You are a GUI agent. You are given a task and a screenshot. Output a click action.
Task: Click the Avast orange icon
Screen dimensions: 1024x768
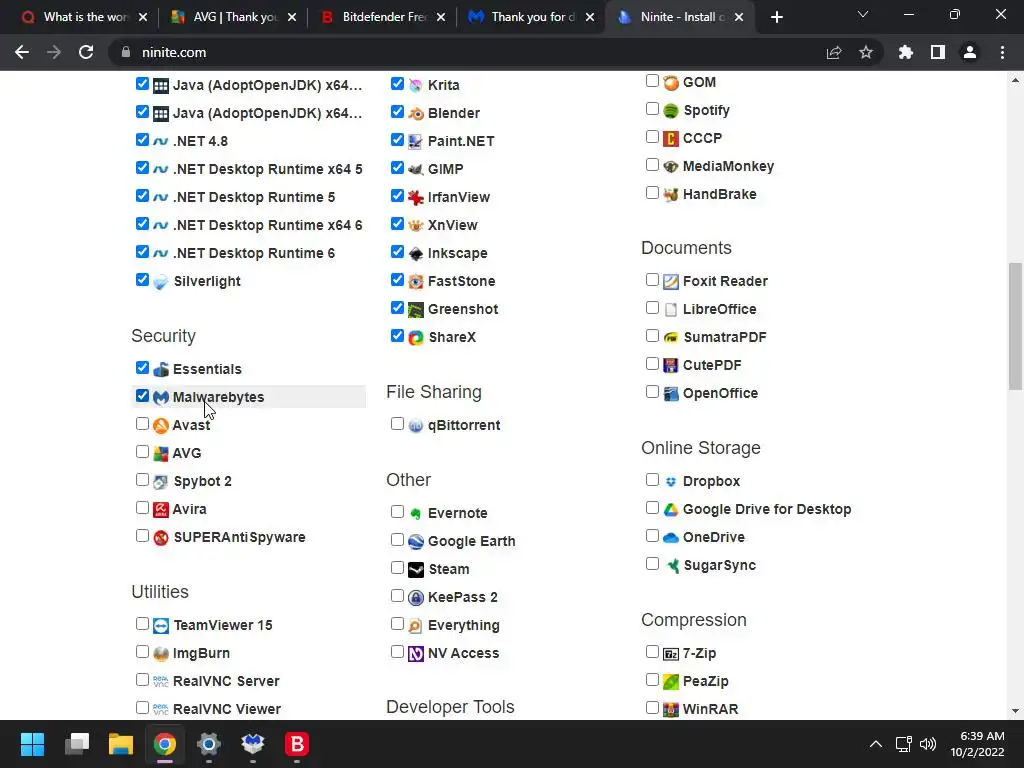[161, 425]
